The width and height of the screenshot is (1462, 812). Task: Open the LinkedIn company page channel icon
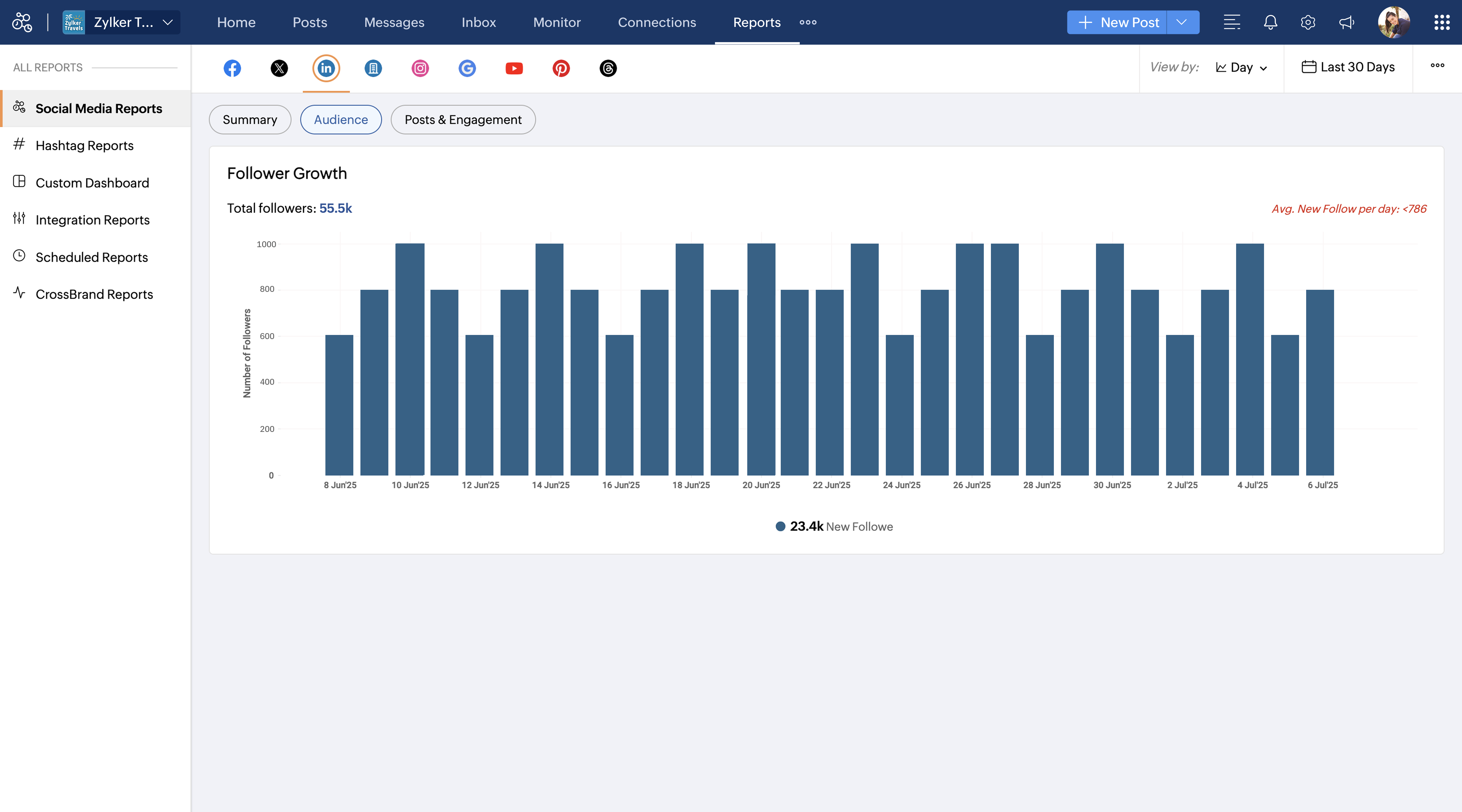[x=373, y=68]
